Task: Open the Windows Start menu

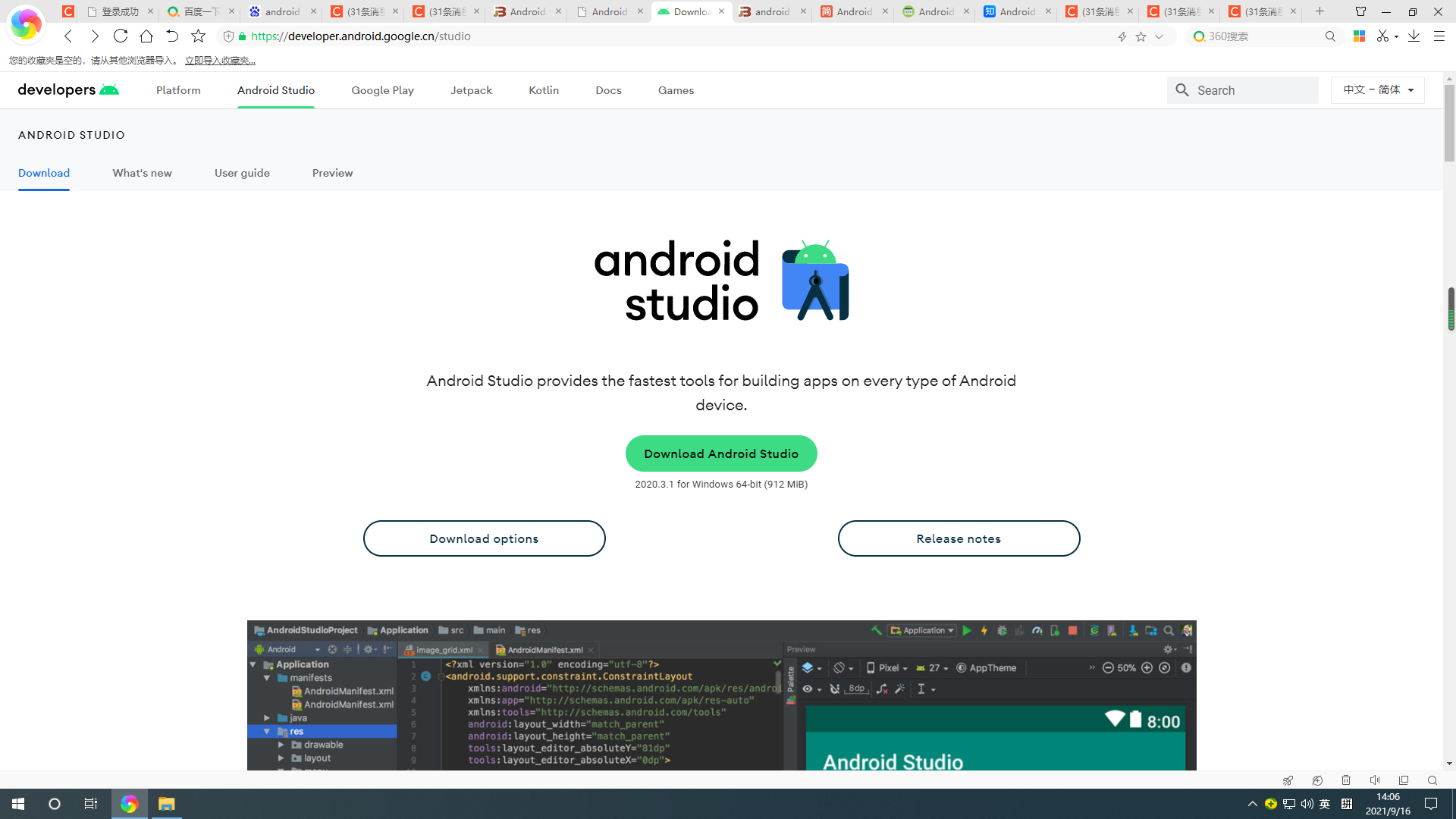Action: click(18, 804)
